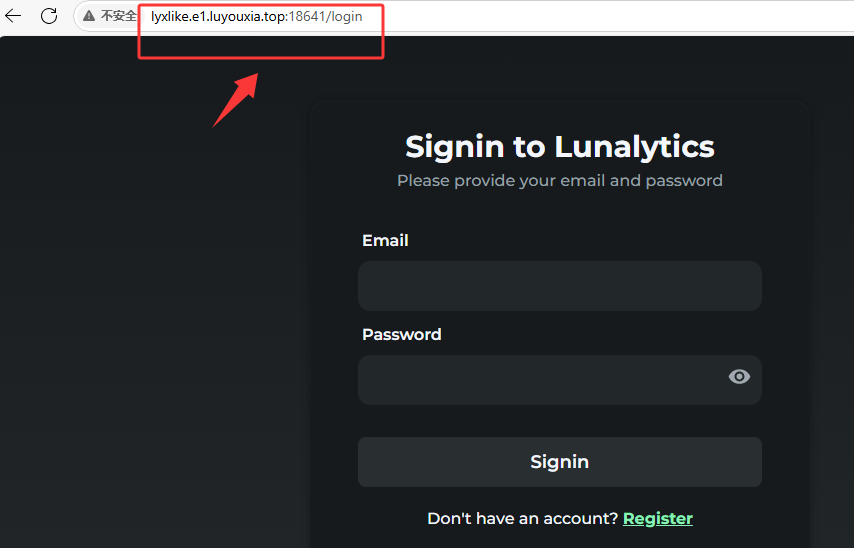This screenshot has height=548, width=854.
Task: Focus the Email input field
Action: [559, 286]
